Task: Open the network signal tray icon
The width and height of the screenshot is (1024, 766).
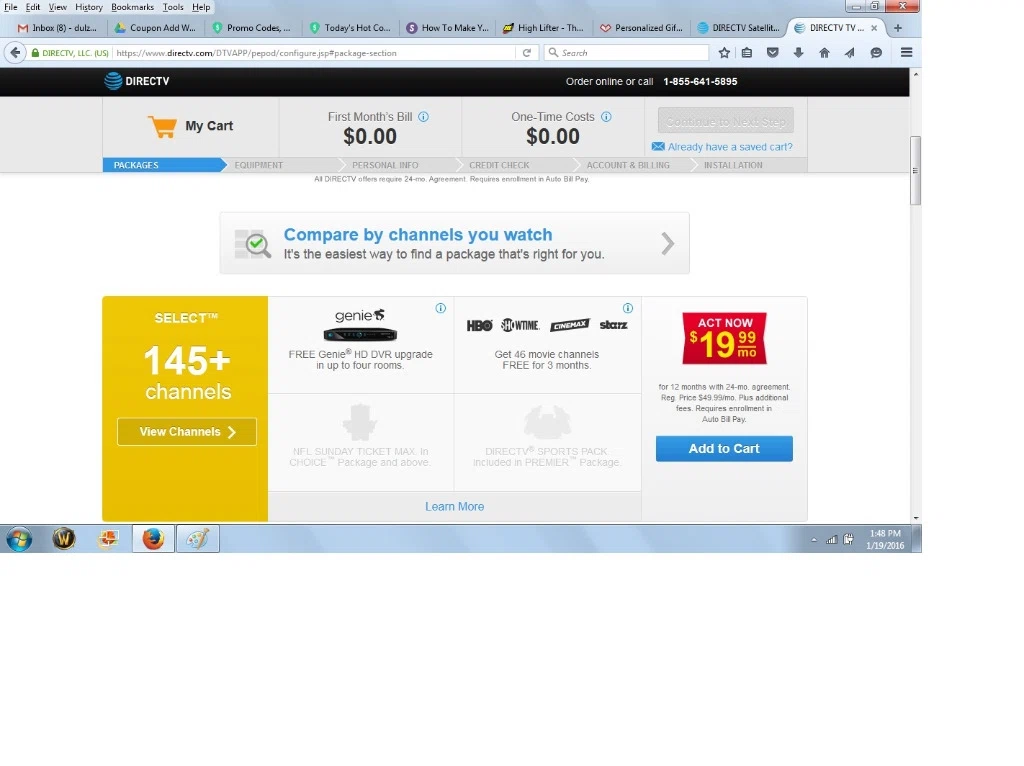Action: pos(831,539)
